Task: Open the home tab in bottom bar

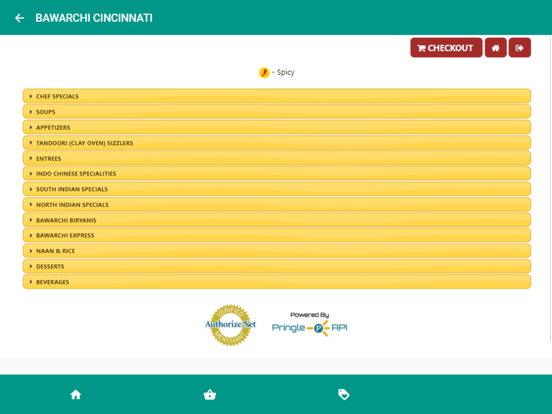Action: [x=76, y=394]
